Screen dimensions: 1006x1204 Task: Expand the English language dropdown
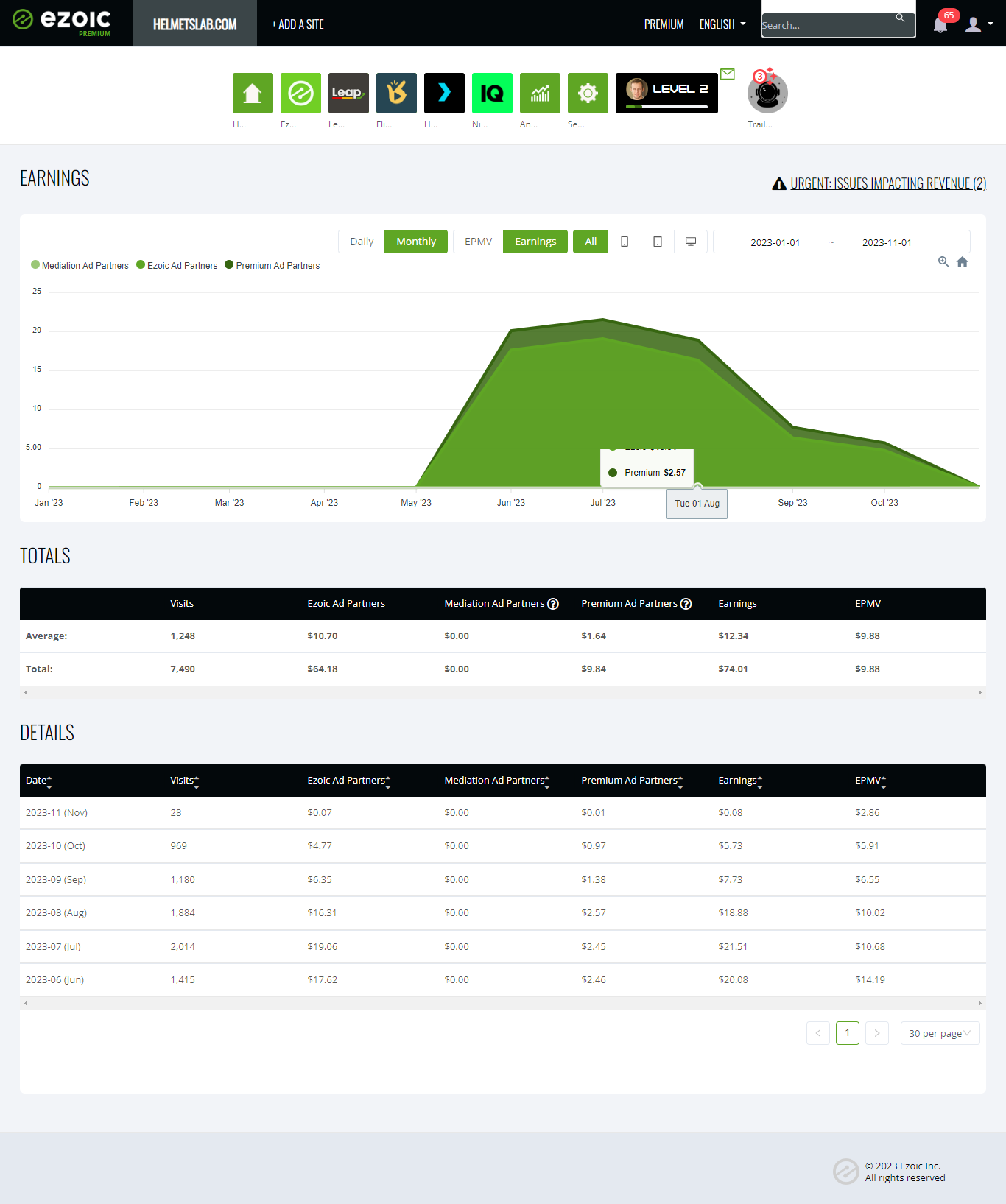[x=722, y=24]
